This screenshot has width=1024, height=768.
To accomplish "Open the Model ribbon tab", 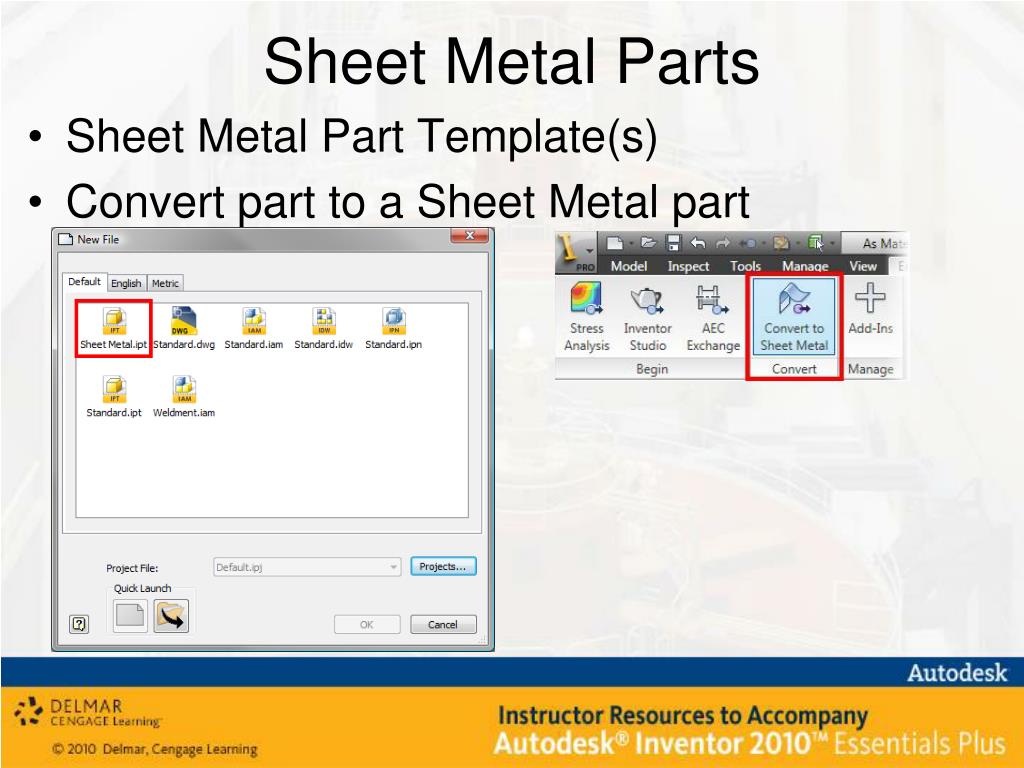I will click(629, 266).
